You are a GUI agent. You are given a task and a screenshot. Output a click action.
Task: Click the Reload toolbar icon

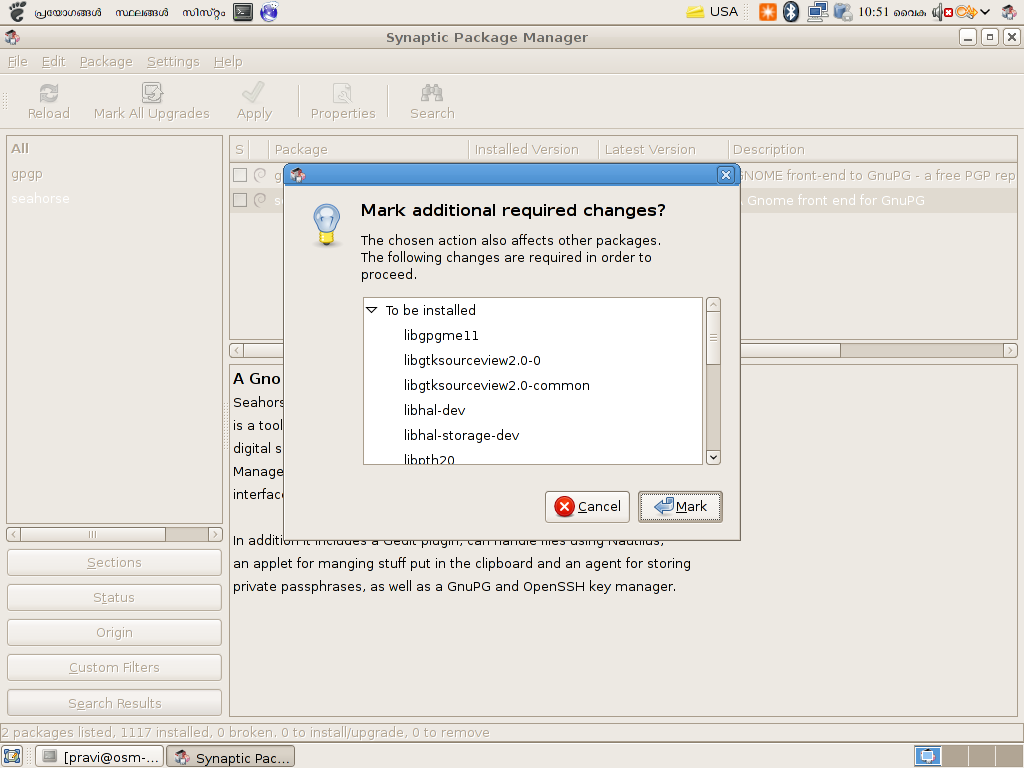tap(48, 94)
